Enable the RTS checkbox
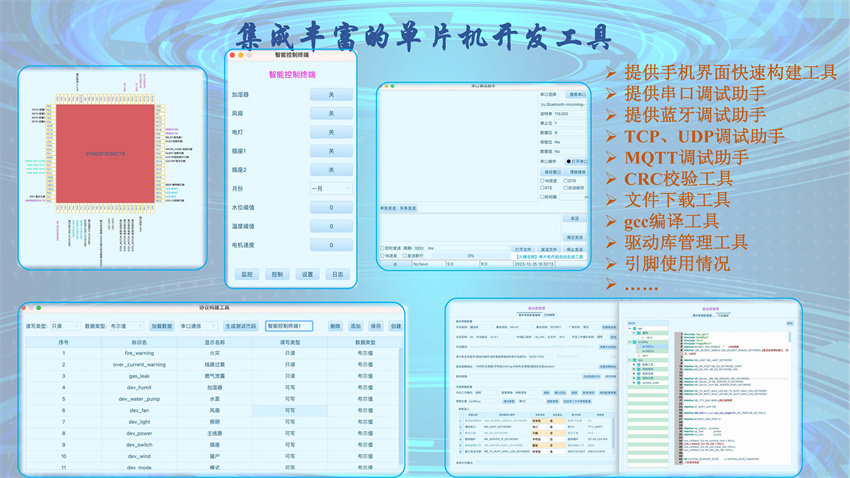Viewport: 850px width, 478px height. [543, 188]
